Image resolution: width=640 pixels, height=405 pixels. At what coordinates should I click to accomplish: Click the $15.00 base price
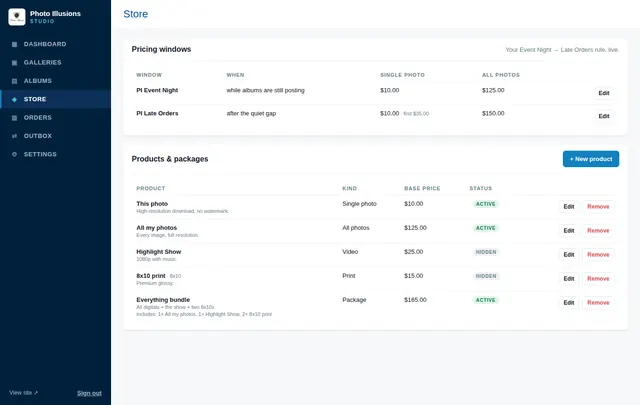point(413,276)
